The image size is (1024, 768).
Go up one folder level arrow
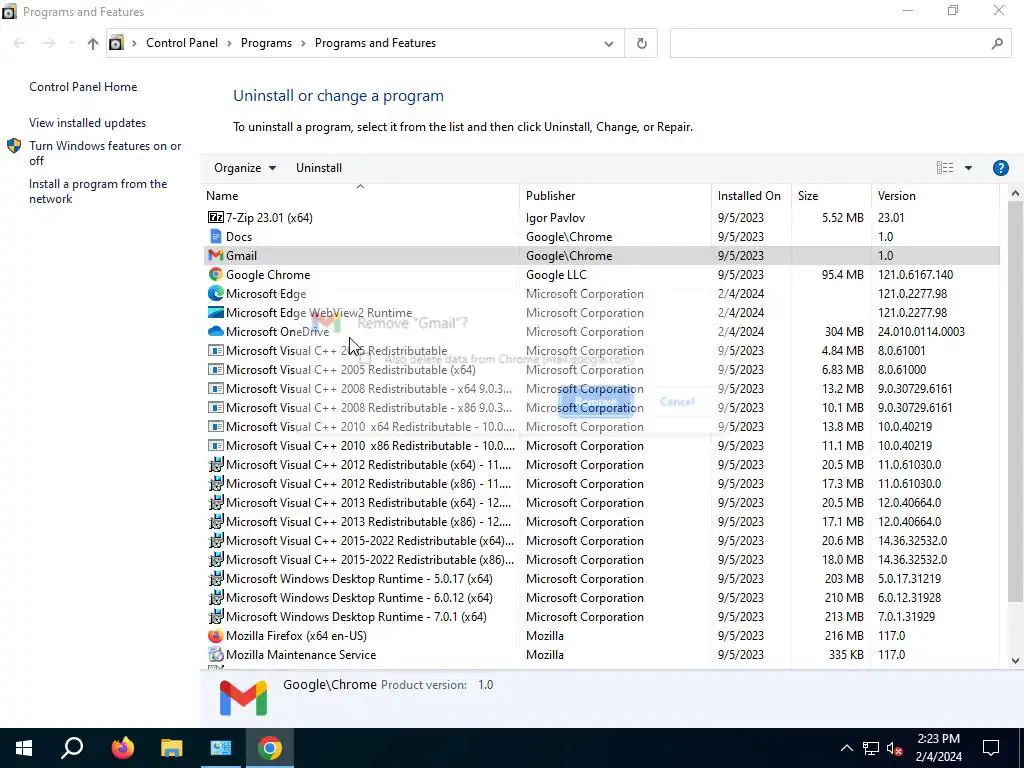(x=93, y=43)
